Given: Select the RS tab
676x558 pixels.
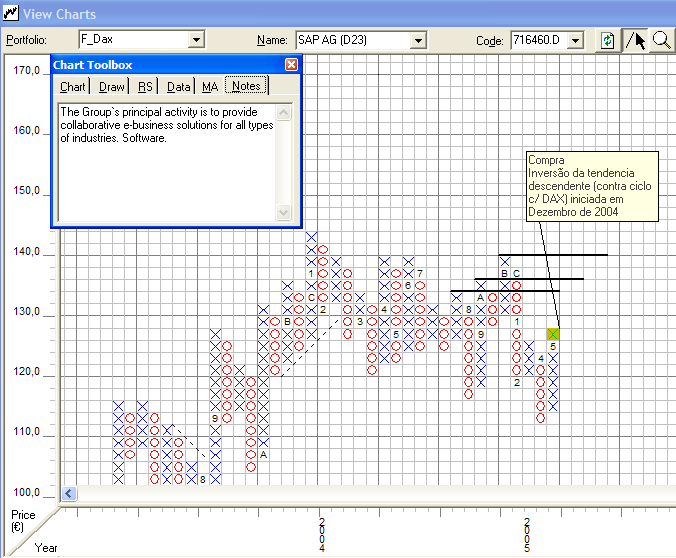Looking at the screenshot, I should [x=146, y=87].
